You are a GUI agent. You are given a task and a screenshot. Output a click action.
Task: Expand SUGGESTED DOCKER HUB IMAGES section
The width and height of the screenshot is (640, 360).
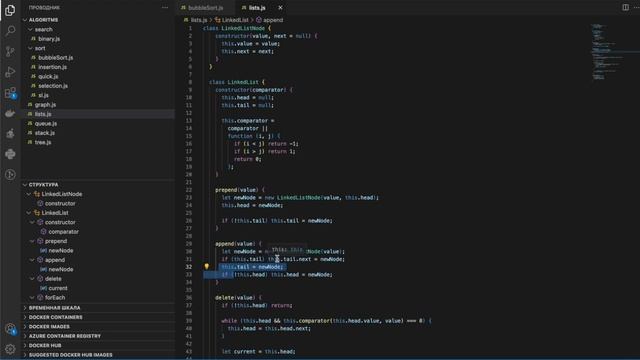98,354
